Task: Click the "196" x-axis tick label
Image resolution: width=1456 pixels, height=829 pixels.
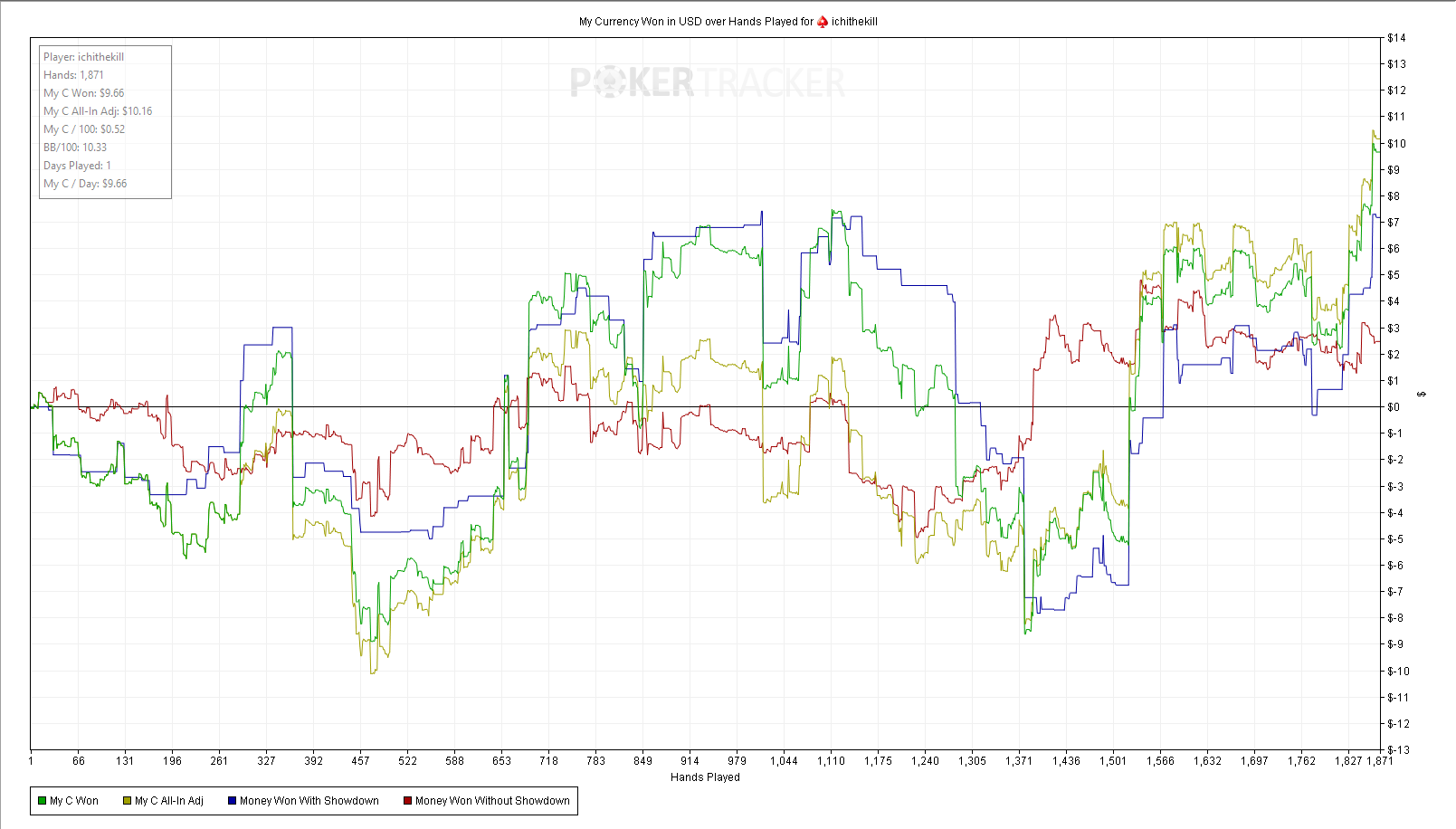Action: click(172, 761)
